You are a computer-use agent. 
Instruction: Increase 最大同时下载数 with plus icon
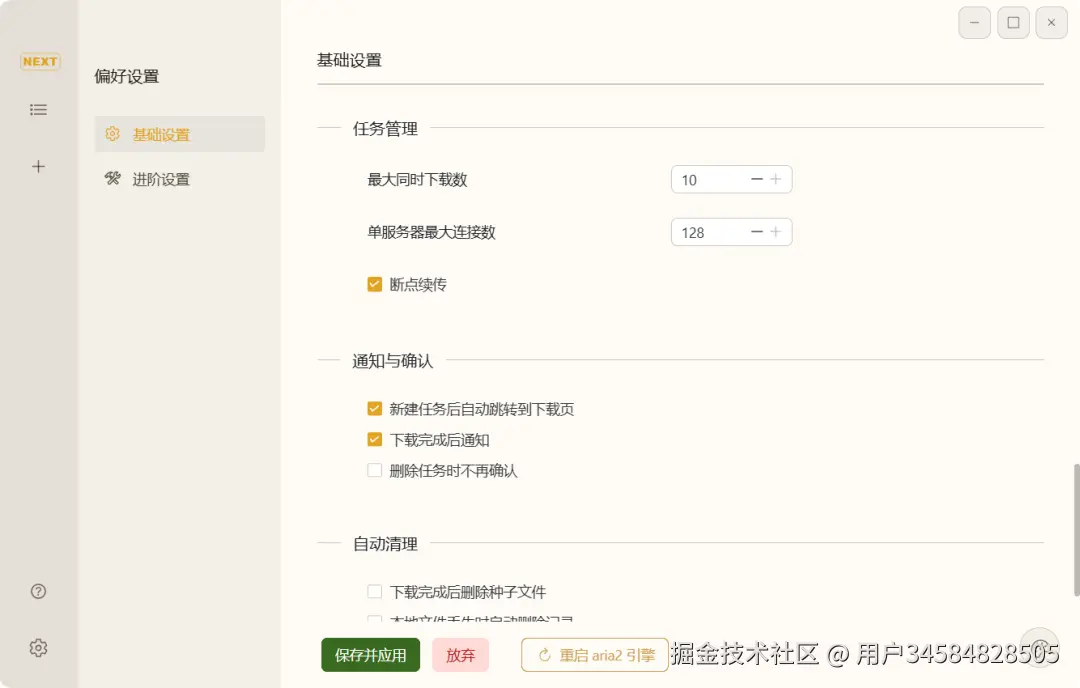coord(775,179)
